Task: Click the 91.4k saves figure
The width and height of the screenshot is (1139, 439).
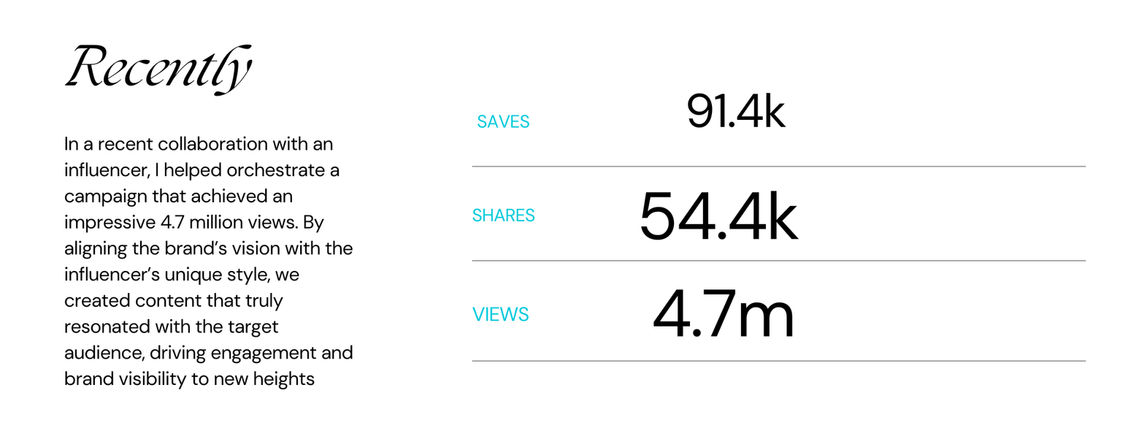Action: coord(736,113)
